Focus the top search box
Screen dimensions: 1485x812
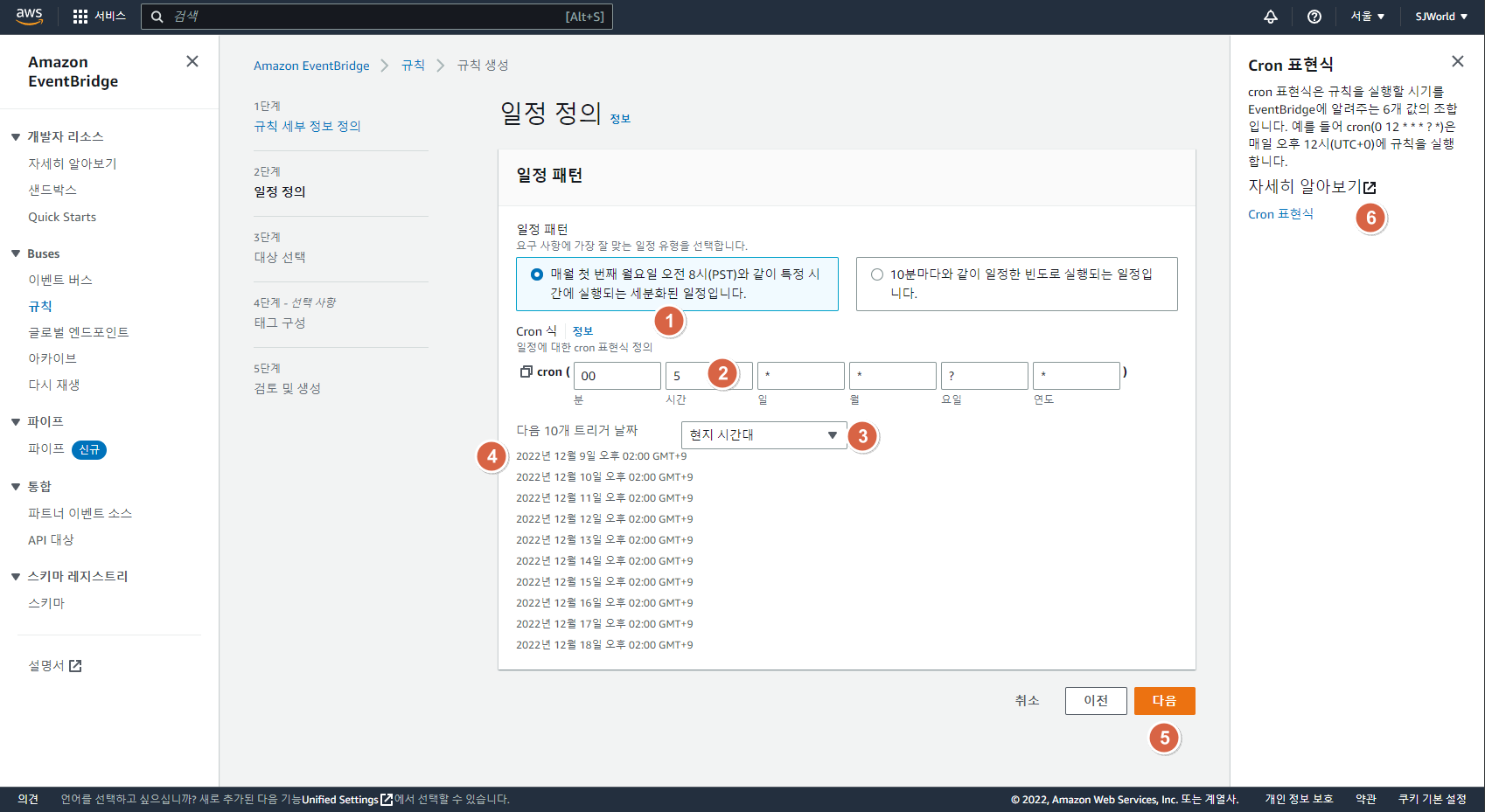377,17
